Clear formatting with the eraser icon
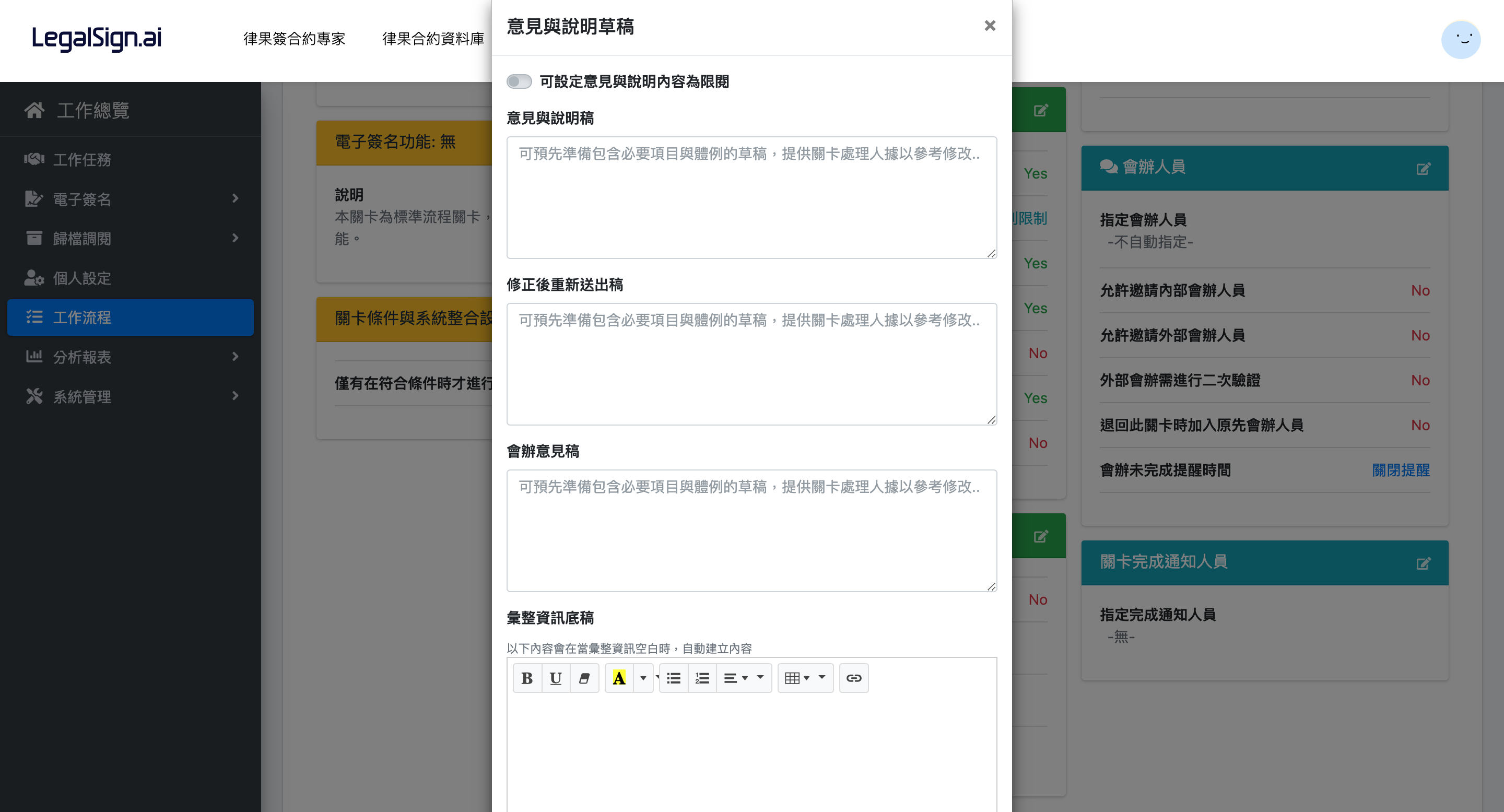This screenshot has height=812, width=1504. 584,678
